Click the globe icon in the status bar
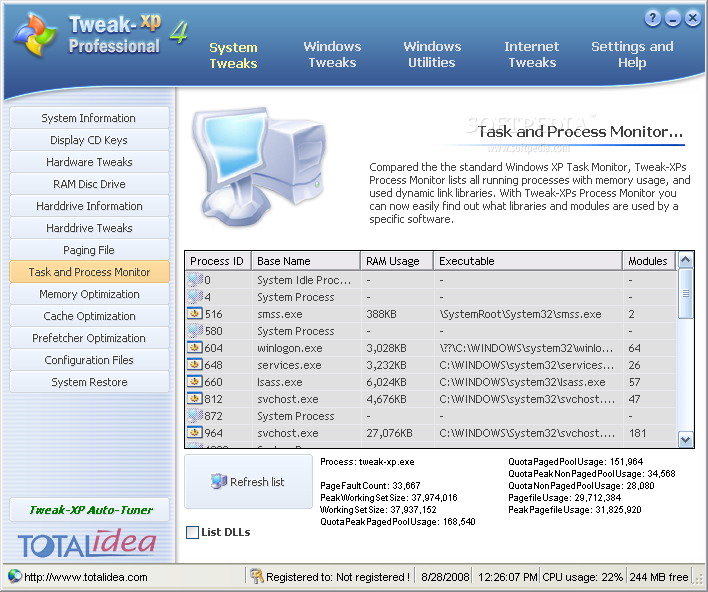Image resolution: width=708 pixels, height=592 pixels. pyautogui.click(x=14, y=576)
